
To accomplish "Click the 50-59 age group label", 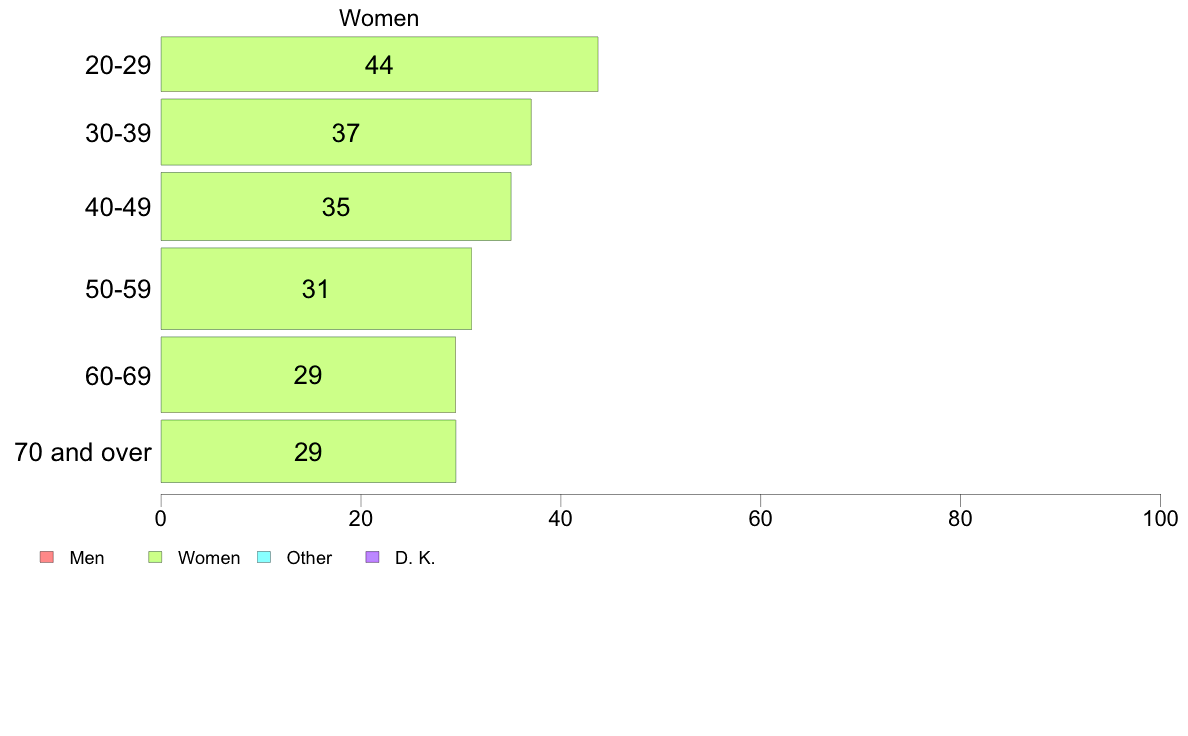I will point(118,290).
